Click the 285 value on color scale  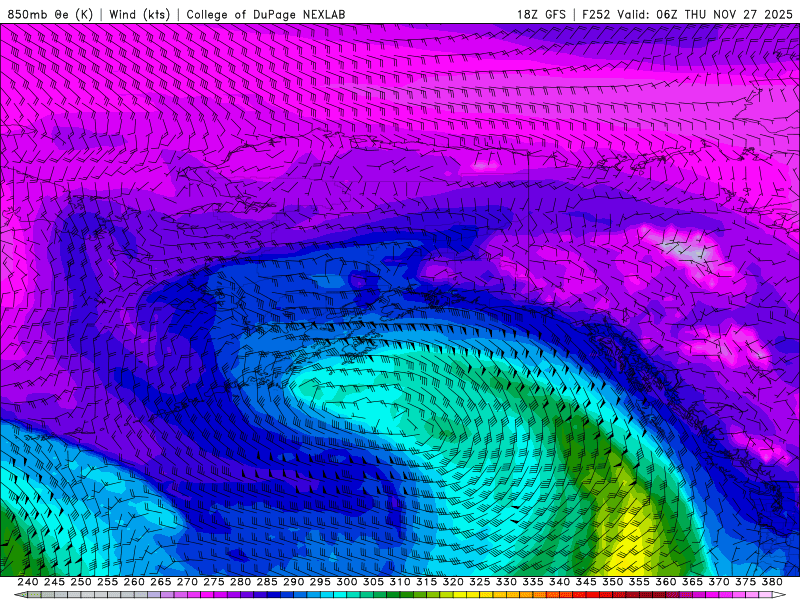tap(267, 582)
